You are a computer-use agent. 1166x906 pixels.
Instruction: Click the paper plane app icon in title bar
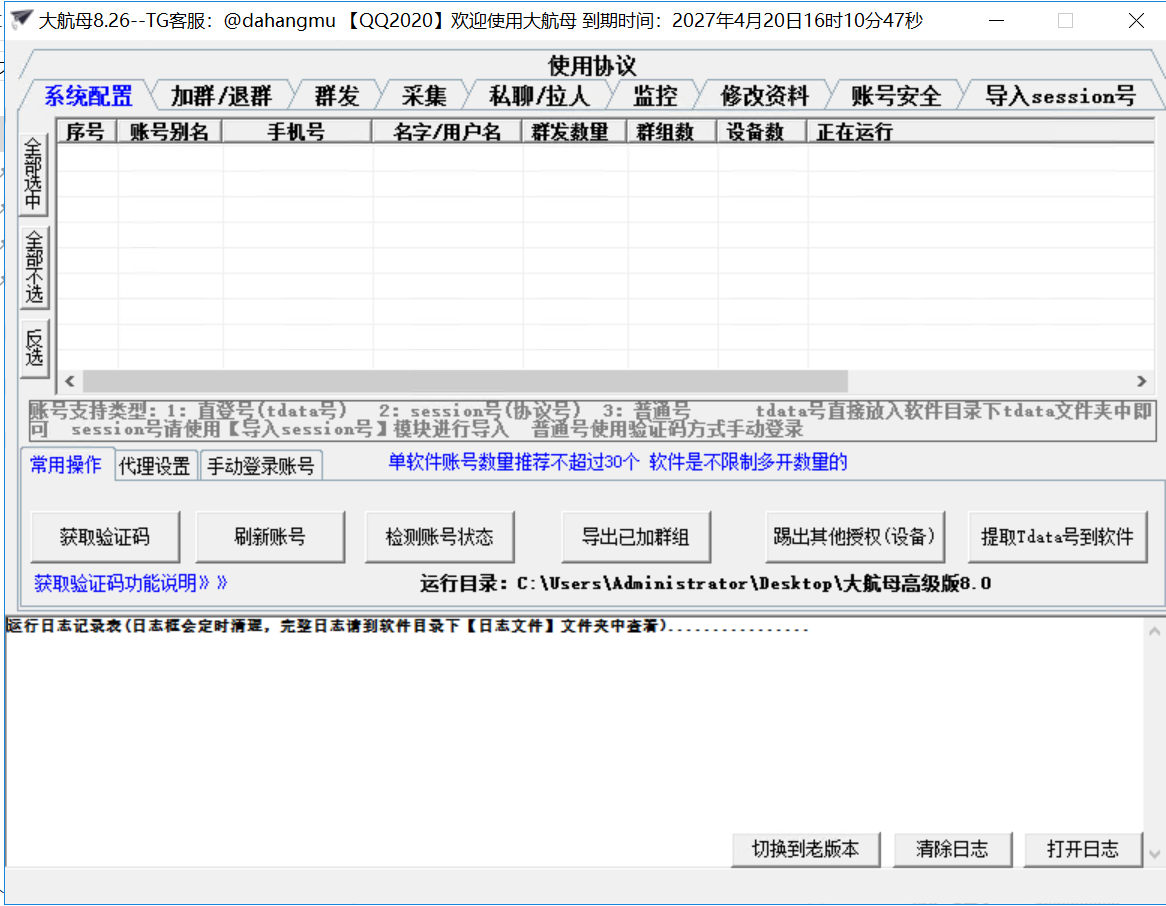point(20,19)
